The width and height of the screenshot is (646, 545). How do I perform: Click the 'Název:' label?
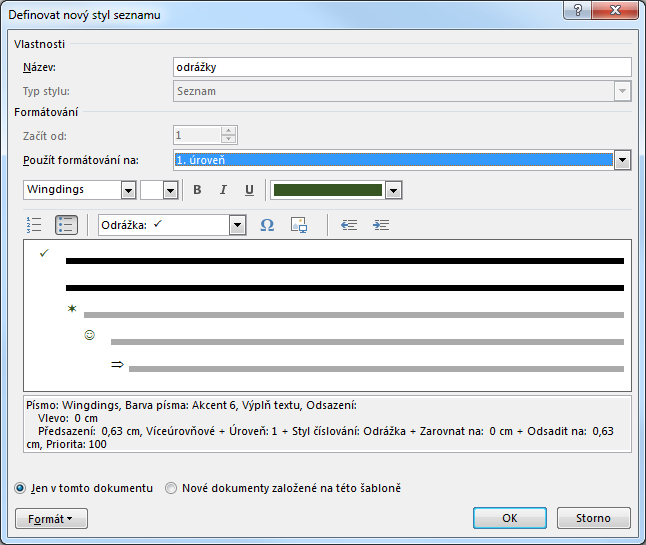click(39, 67)
